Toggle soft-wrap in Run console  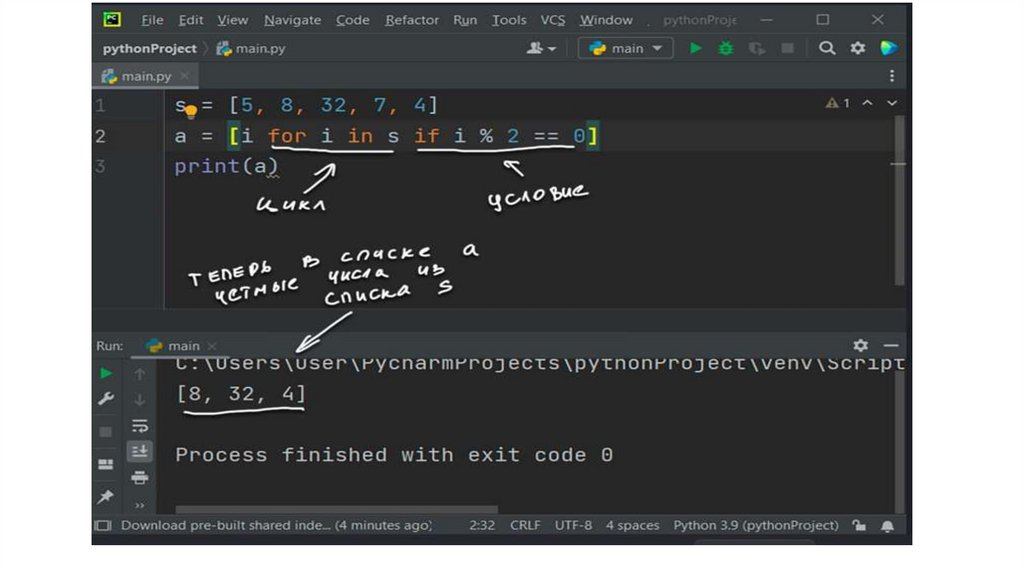(x=139, y=426)
